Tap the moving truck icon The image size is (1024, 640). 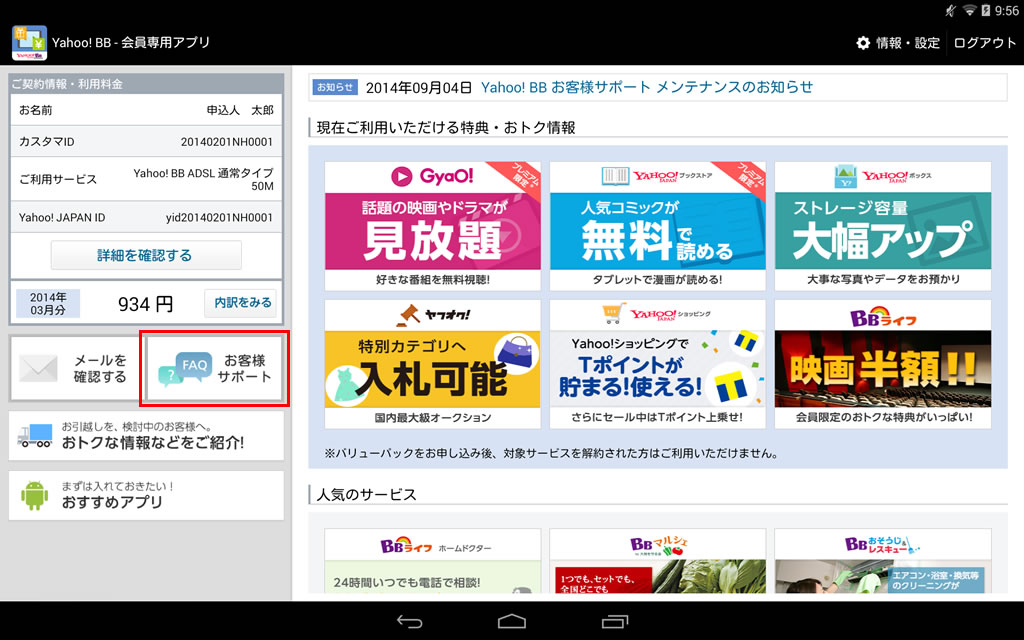pos(35,435)
